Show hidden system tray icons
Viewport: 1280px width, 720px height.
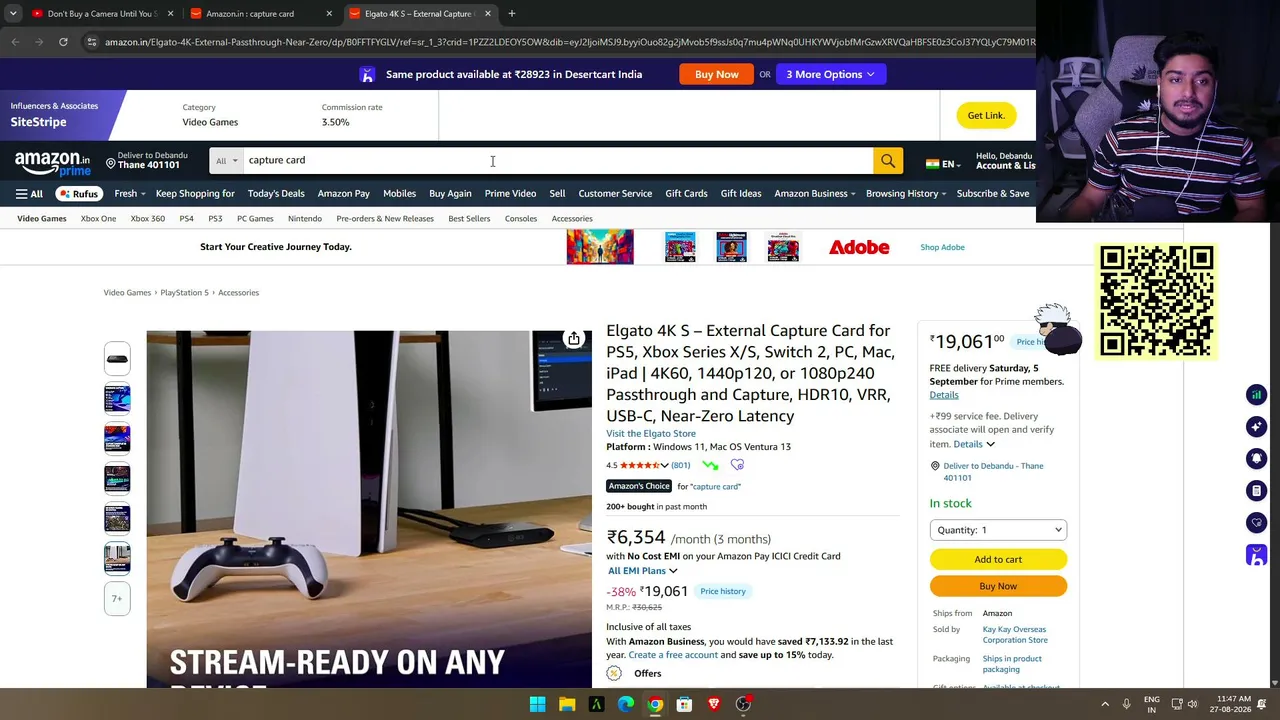pos(1105,704)
